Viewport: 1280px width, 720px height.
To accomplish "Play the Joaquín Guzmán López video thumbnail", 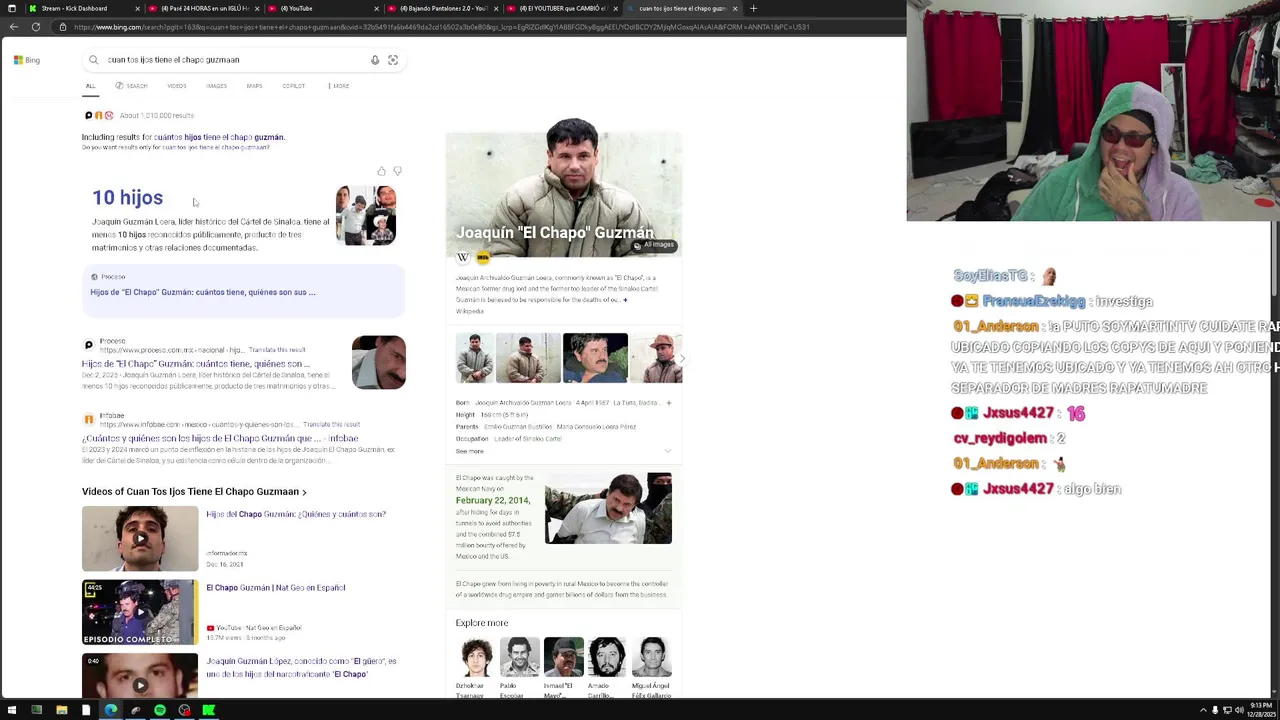I will click(x=140, y=675).
